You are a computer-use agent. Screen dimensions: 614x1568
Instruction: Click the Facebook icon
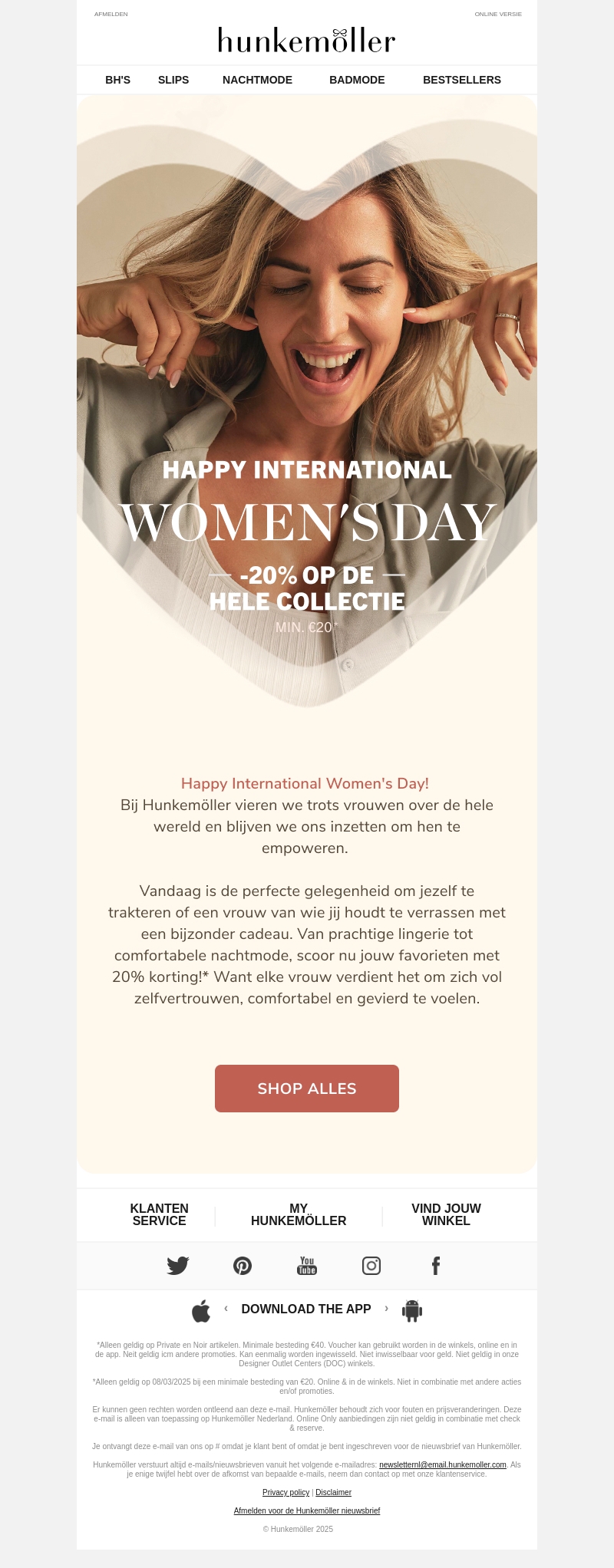coord(436,1266)
